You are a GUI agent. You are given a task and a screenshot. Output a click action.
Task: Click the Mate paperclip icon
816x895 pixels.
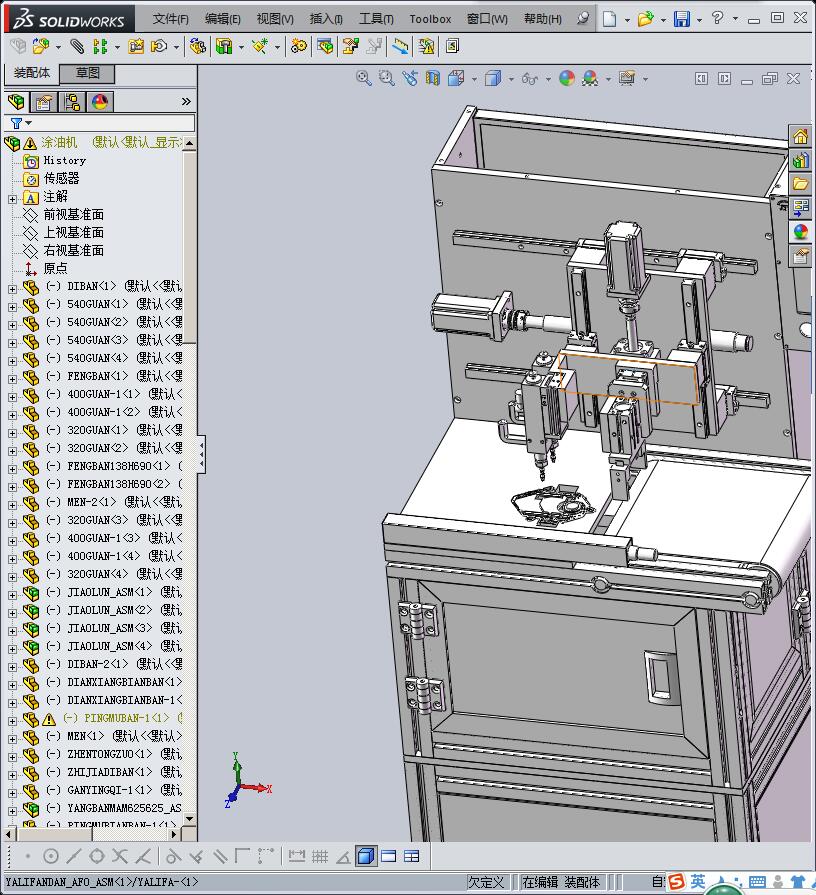tap(76, 46)
